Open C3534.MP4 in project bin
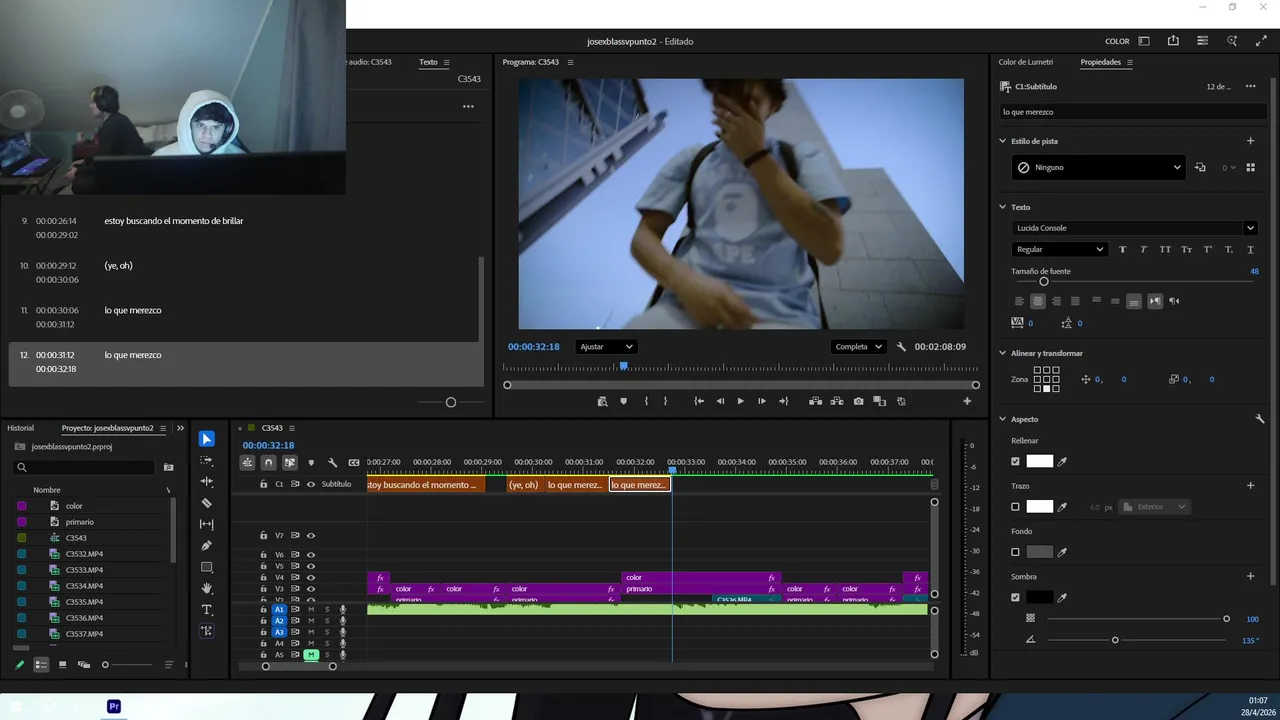The width and height of the screenshot is (1280, 720). click(84, 586)
